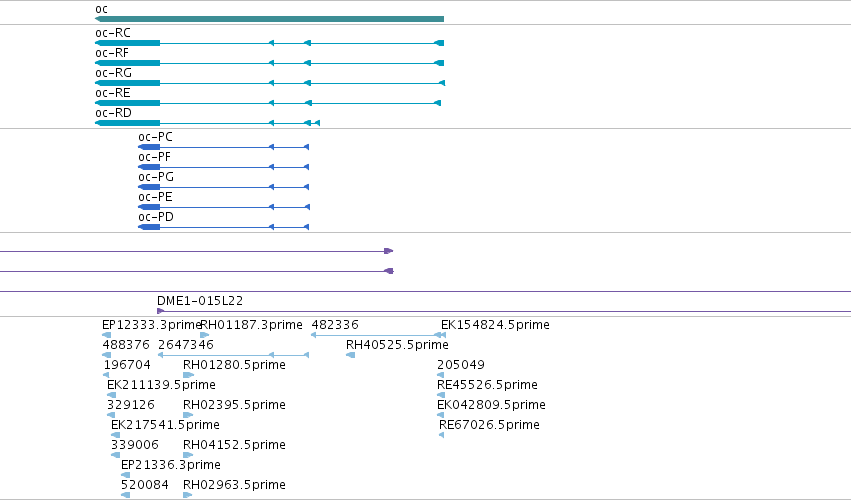Click the oc-RD transcript label
This screenshot has width=851, height=500.
tap(113, 113)
